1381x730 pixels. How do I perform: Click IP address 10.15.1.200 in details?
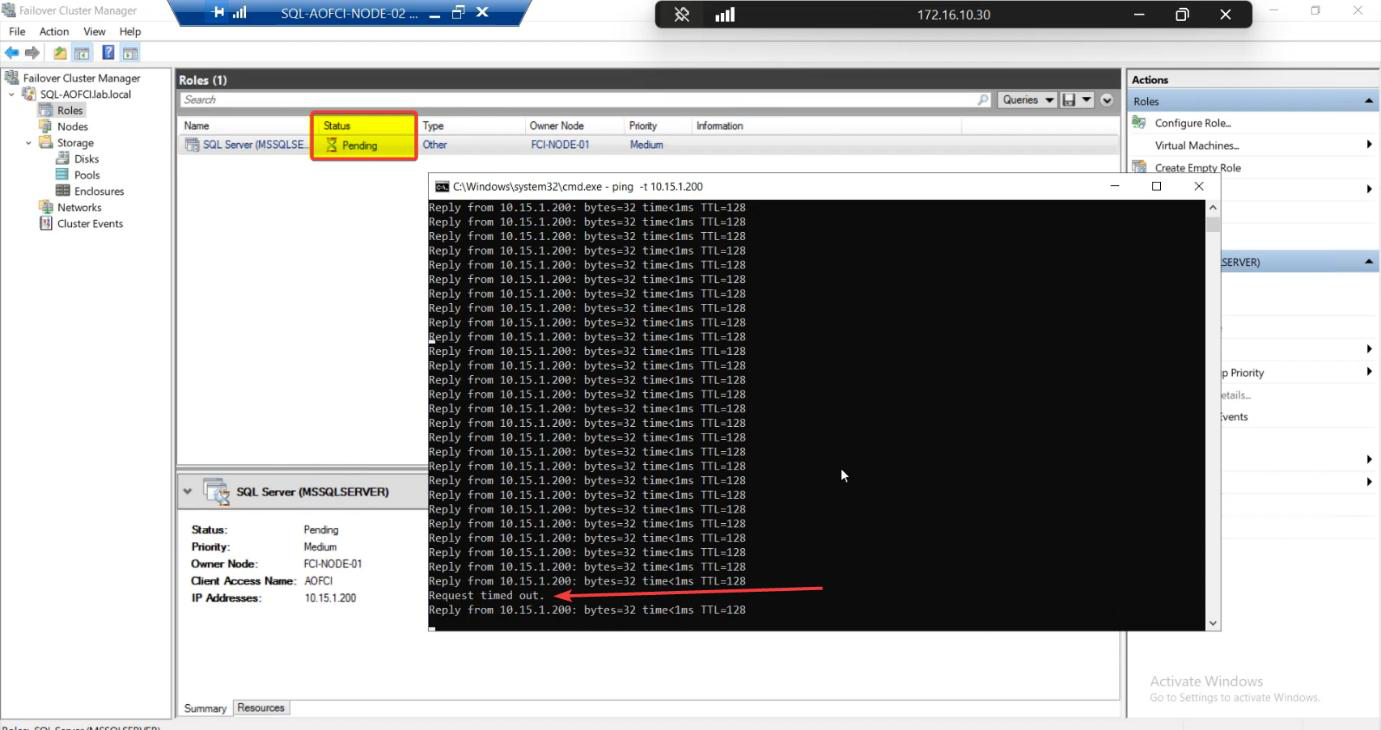click(330, 598)
